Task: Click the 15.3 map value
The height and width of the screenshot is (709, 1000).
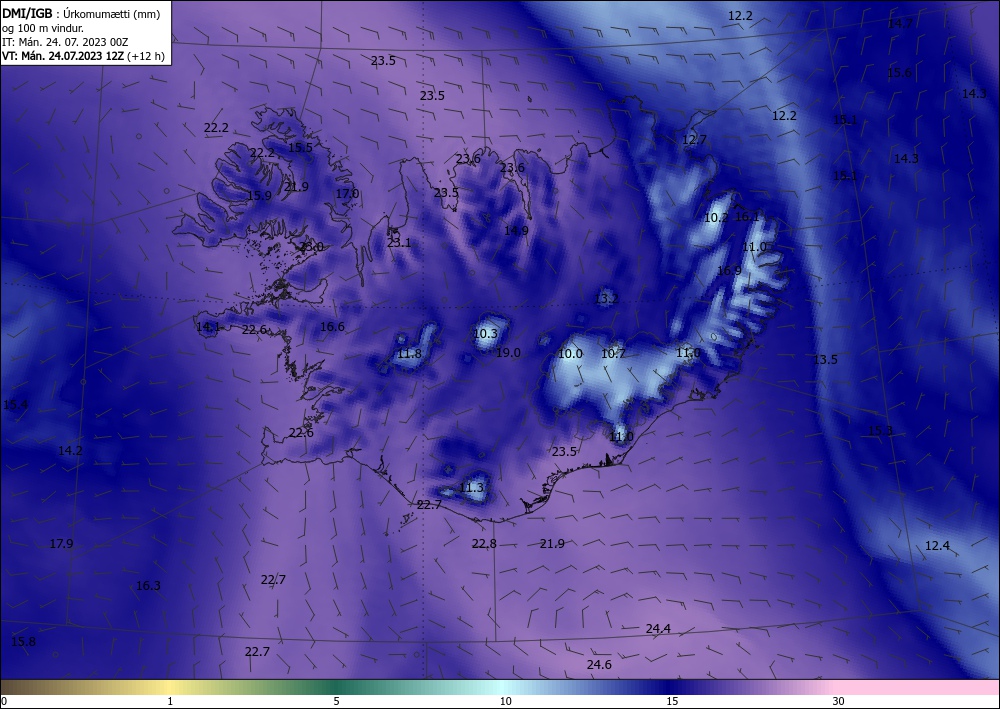Action: [880, 431]
